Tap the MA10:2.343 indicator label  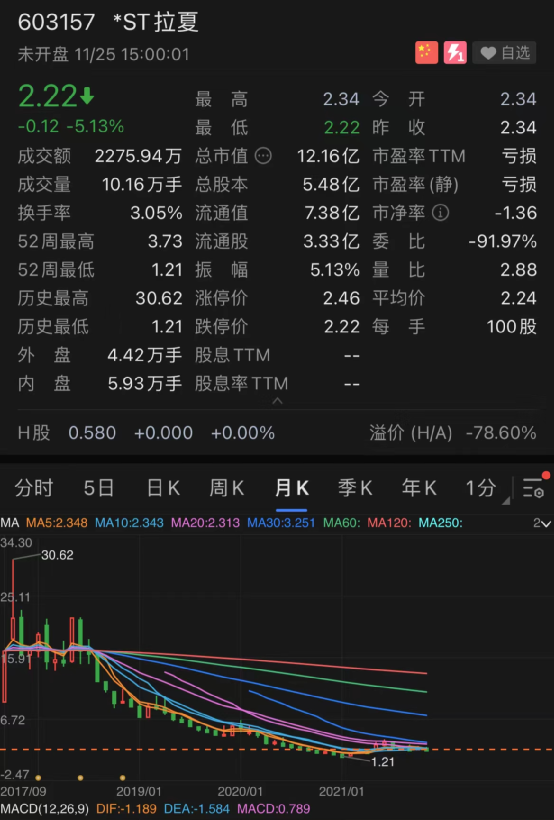point(129,522)
